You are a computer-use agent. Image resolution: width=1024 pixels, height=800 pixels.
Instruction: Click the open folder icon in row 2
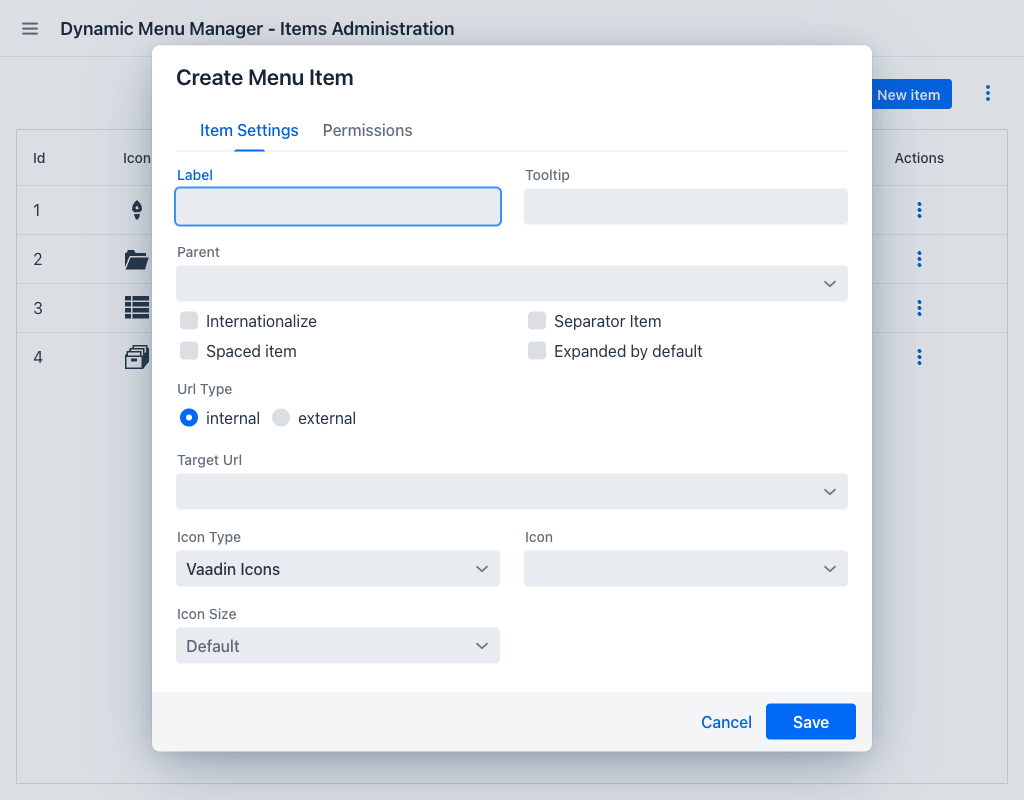tap(136, 259)
